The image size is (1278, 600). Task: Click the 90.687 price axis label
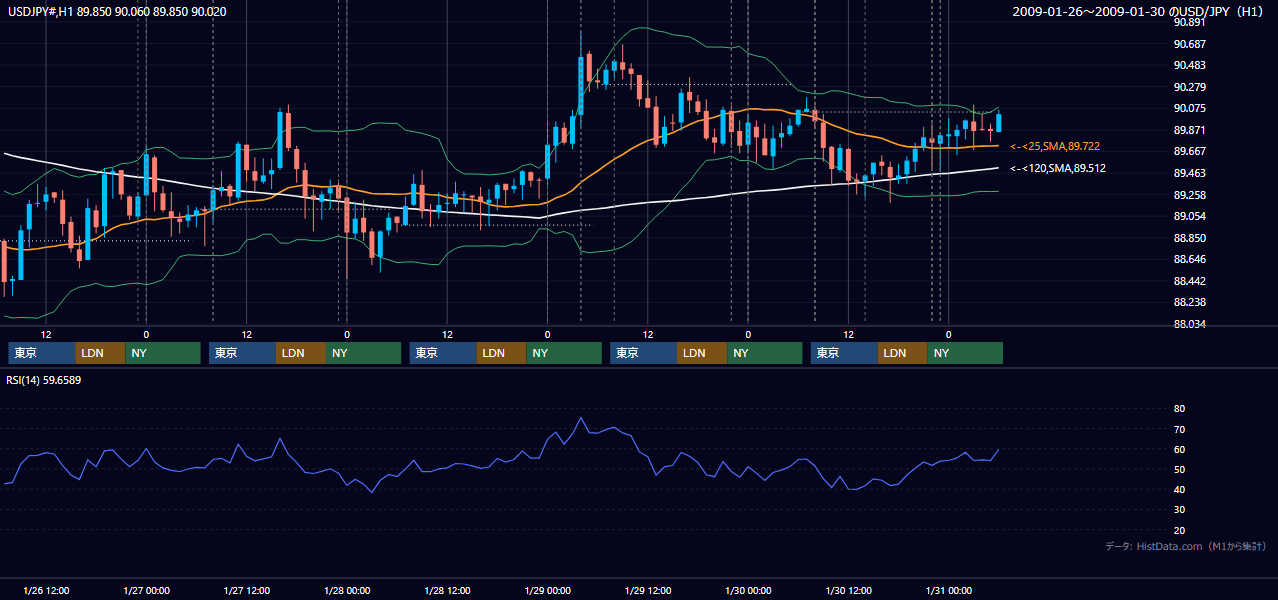pos(1189,44)
